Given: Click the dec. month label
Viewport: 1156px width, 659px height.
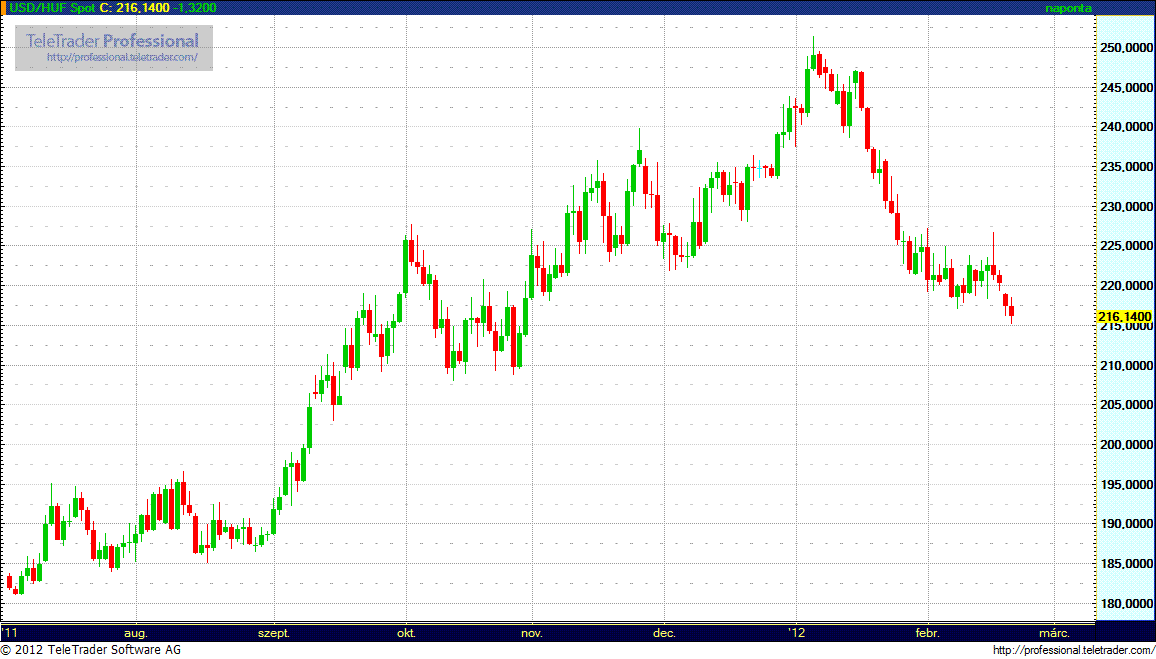Looking at the screenshot, I should pos(664,632).
